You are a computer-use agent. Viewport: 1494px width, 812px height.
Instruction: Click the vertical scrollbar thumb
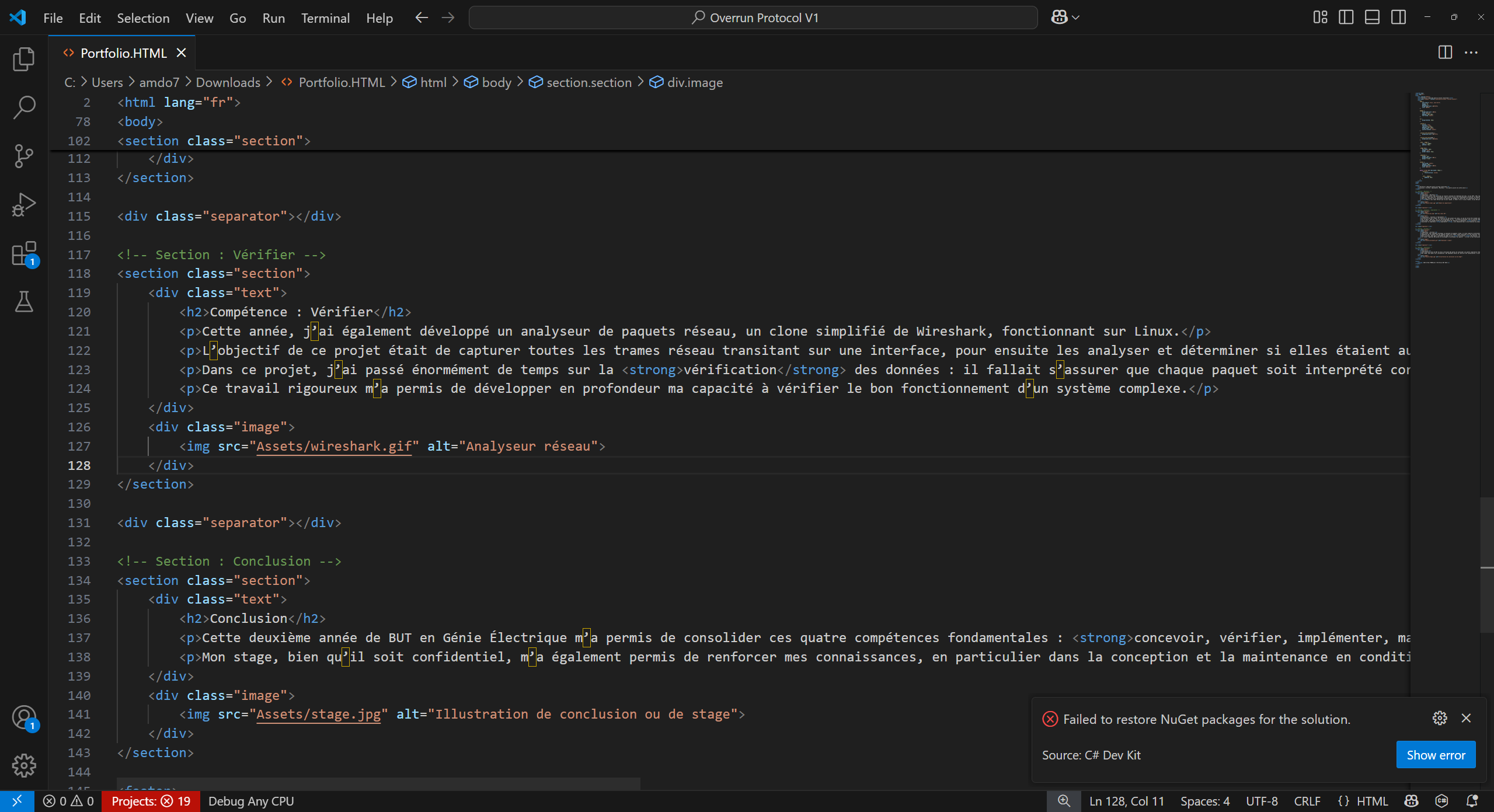click(x=1487, y=564)
